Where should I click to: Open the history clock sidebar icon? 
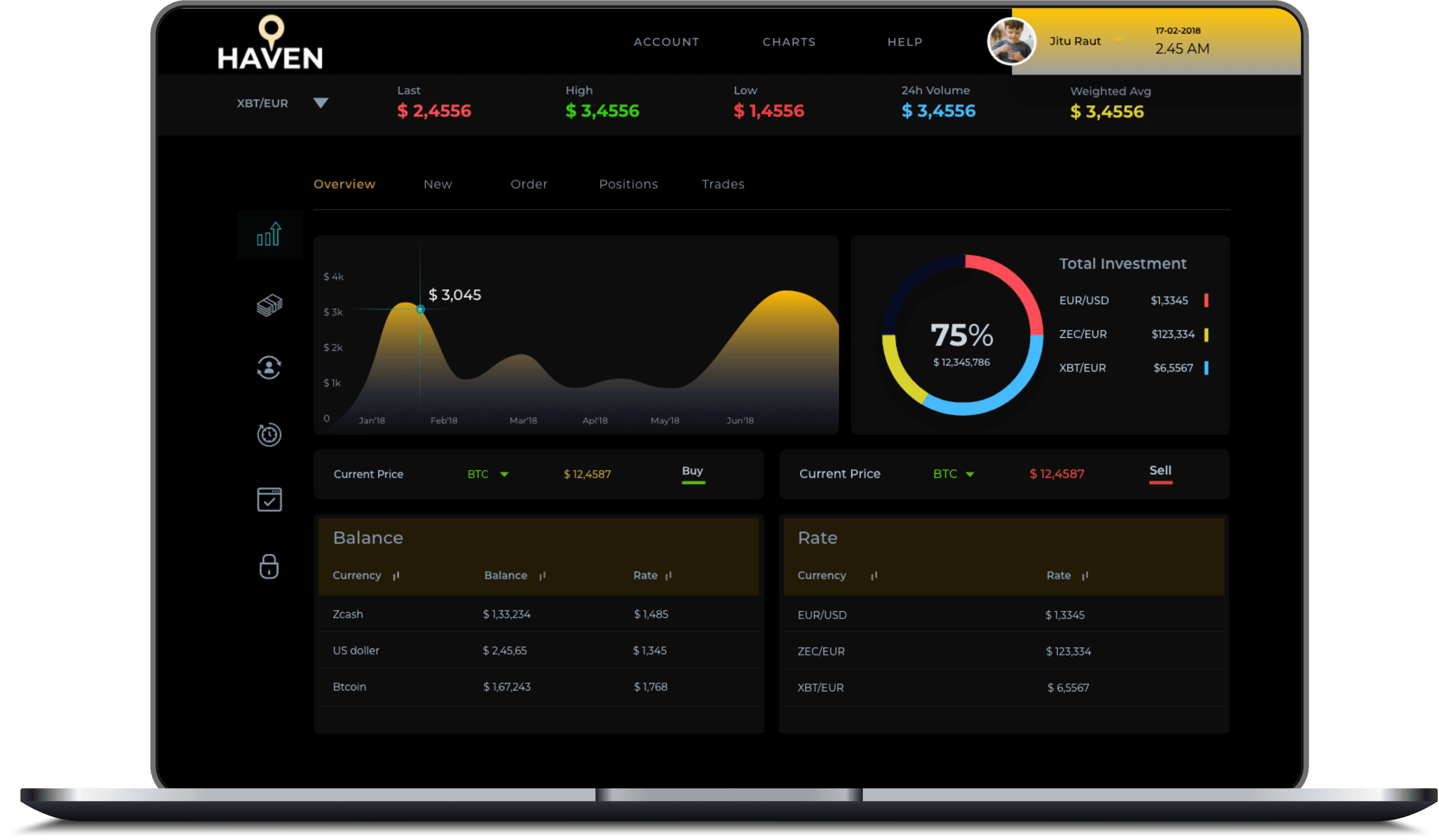pyautogui.click(x=269, y=436)
